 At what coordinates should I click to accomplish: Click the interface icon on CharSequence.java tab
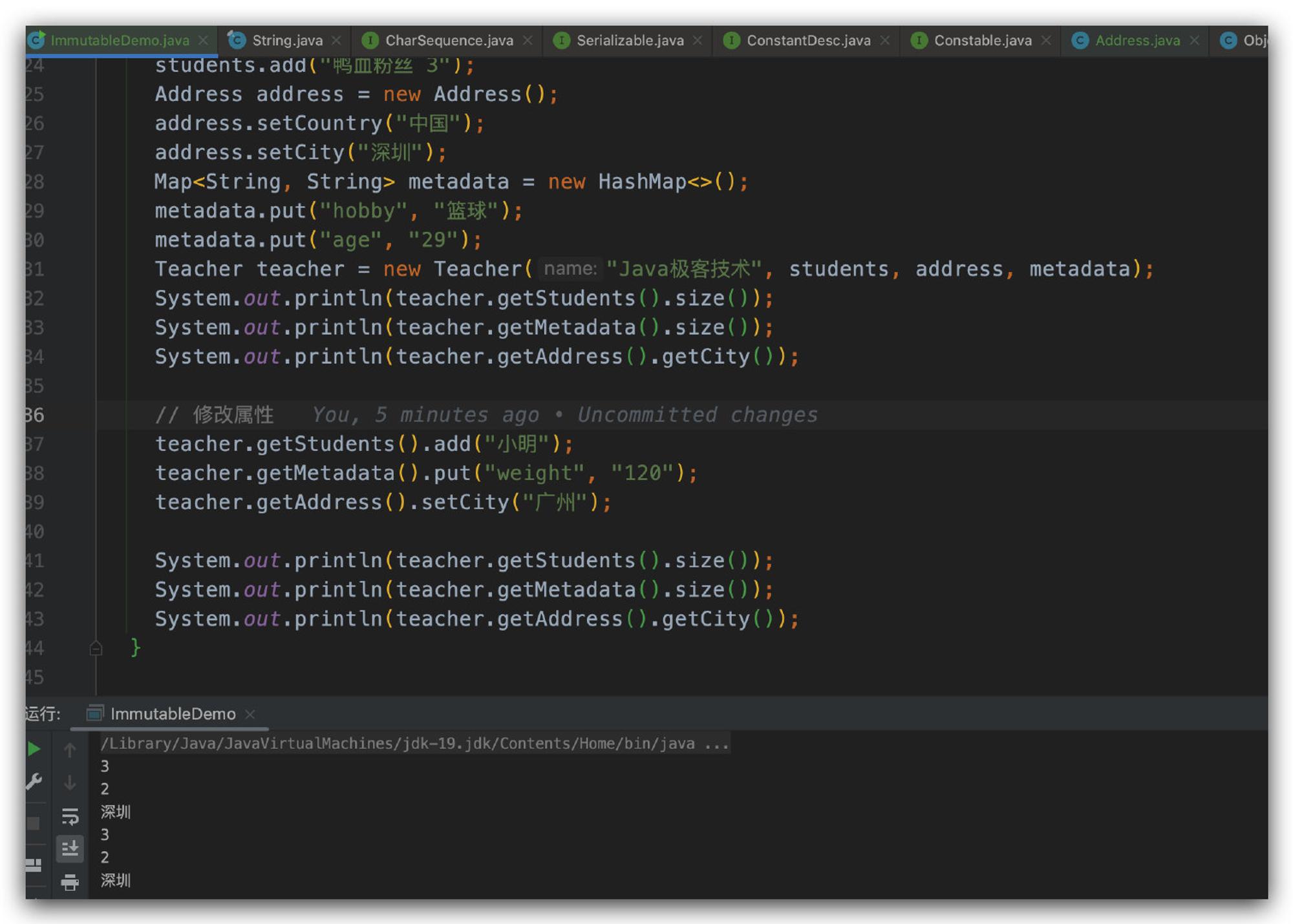[x=370, y=40]
